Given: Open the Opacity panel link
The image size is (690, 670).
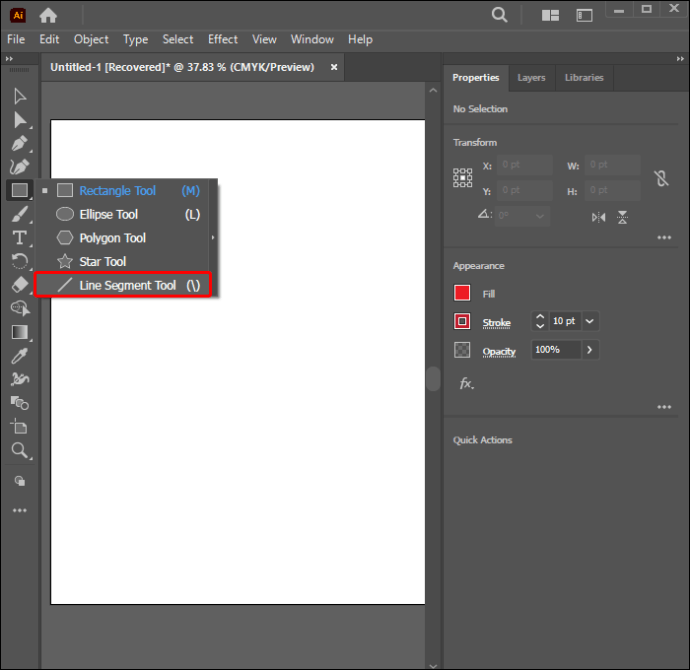Looking at the screenshot, I should (x=499, y=351).
